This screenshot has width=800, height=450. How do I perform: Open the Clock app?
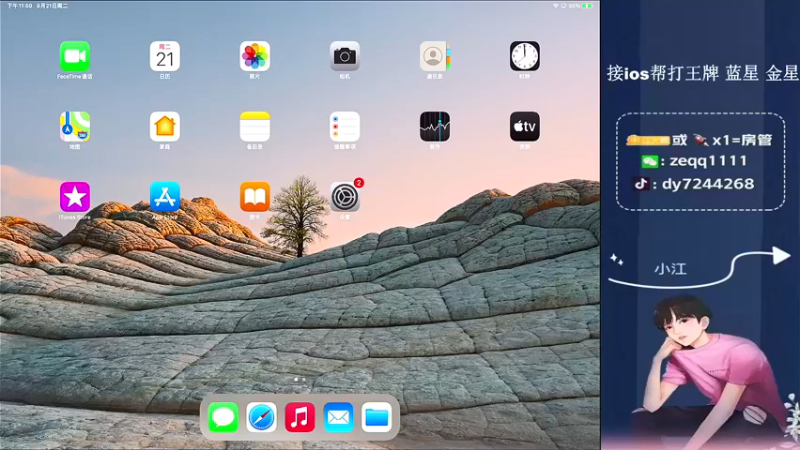524,56
